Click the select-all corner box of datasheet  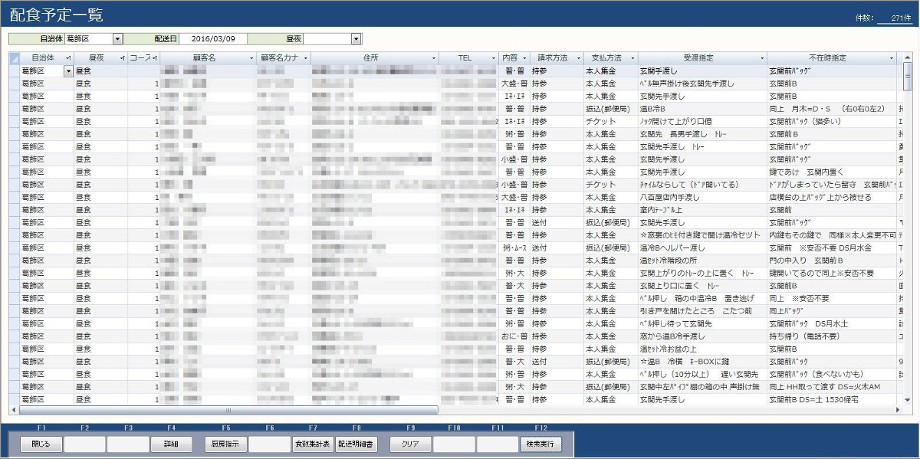[15, 58]
